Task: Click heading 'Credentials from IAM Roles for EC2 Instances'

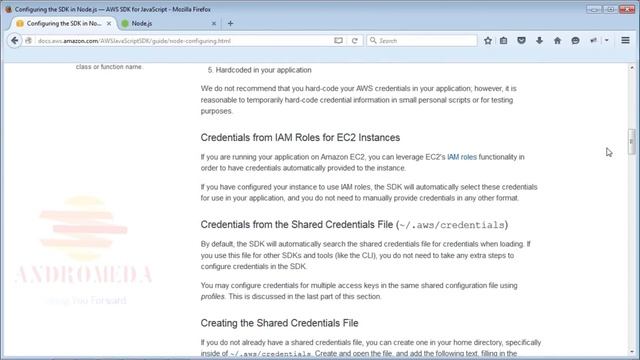Action: pos(300,138)
